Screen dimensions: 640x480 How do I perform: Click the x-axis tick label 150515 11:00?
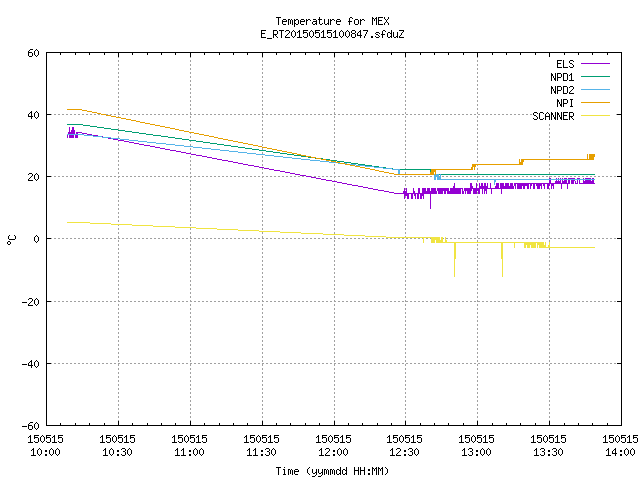pos(189,445)
